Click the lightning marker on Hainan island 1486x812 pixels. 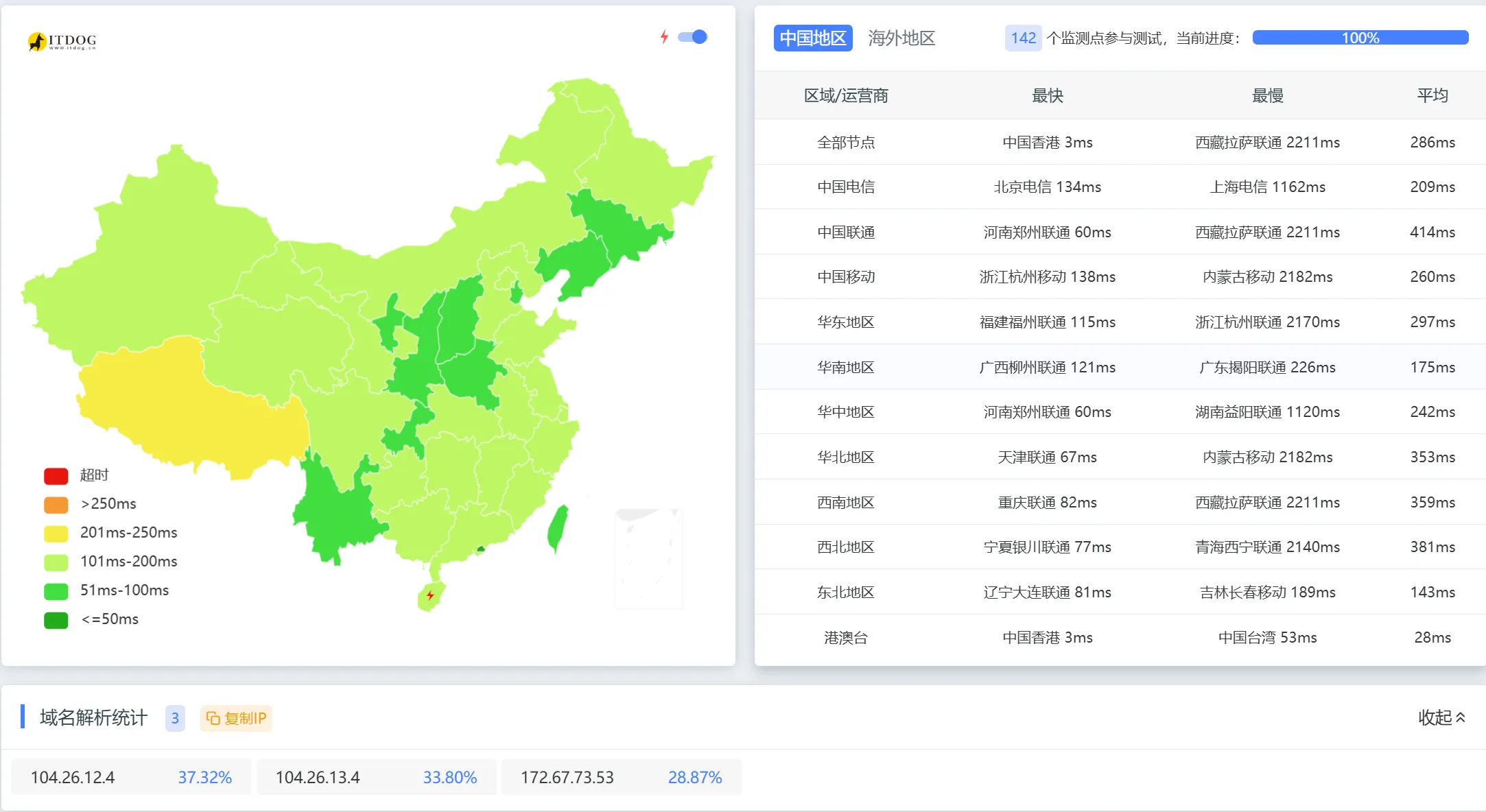(x=430, y=595)
